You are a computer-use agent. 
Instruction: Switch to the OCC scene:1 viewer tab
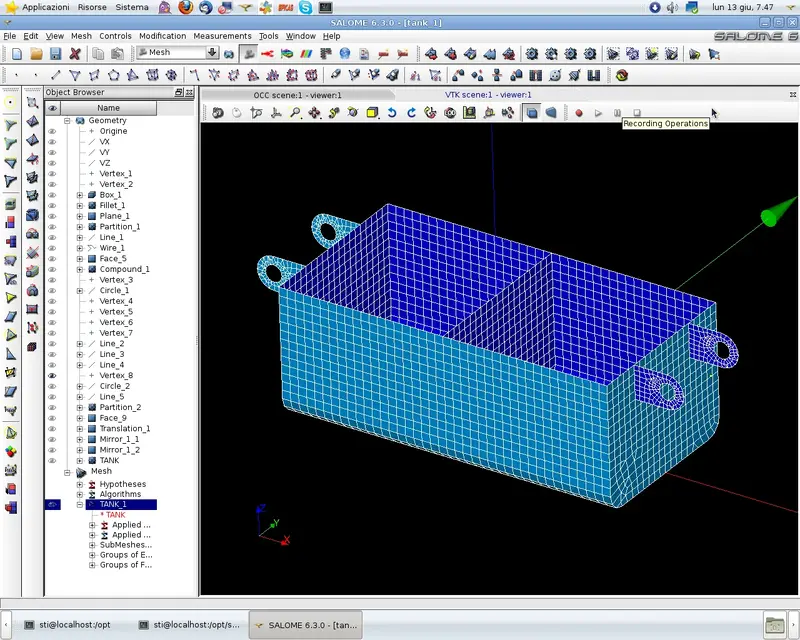click(x=297, y=95)
